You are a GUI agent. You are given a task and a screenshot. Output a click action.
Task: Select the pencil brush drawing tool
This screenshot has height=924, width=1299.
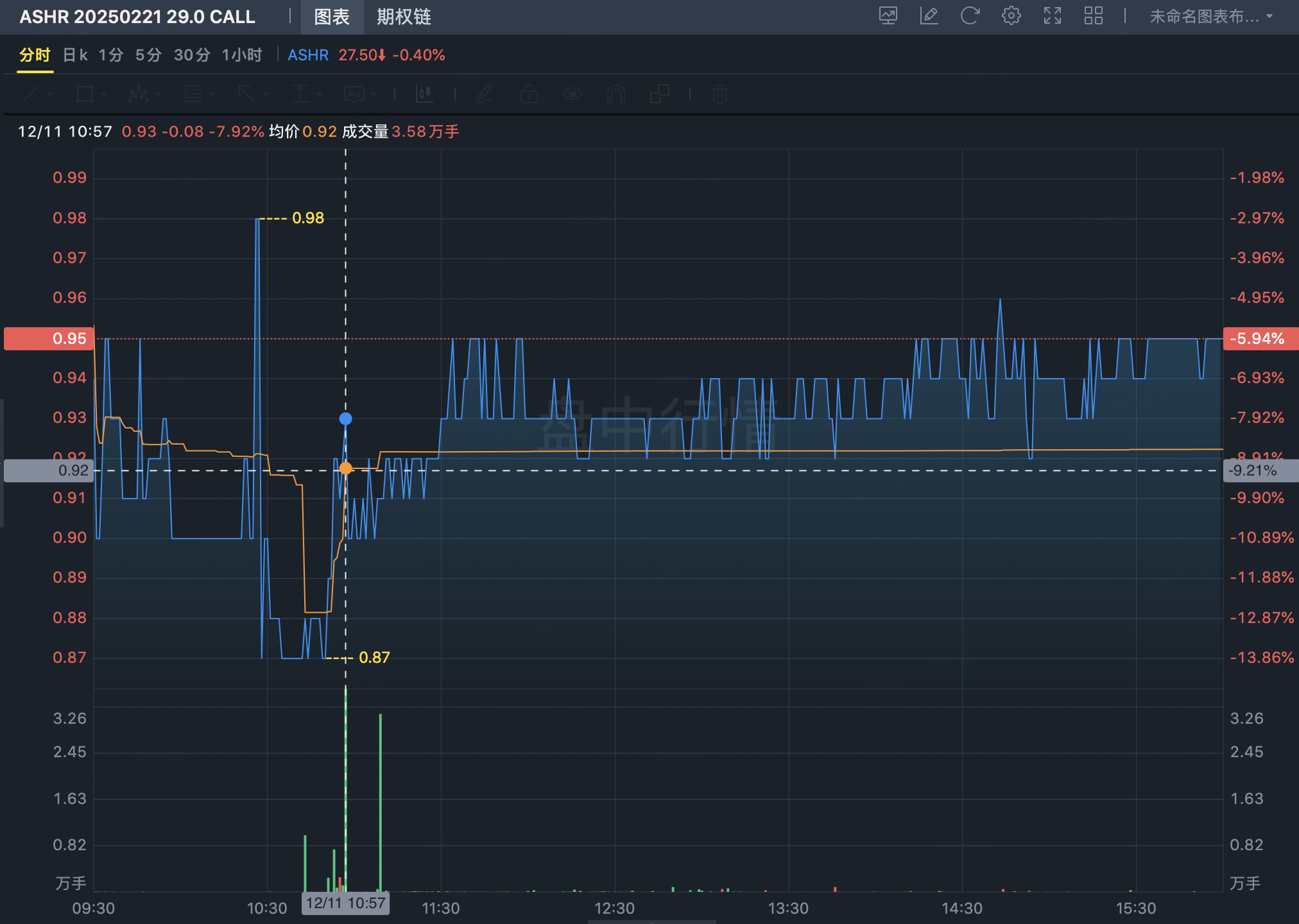[x=485, y=94]
